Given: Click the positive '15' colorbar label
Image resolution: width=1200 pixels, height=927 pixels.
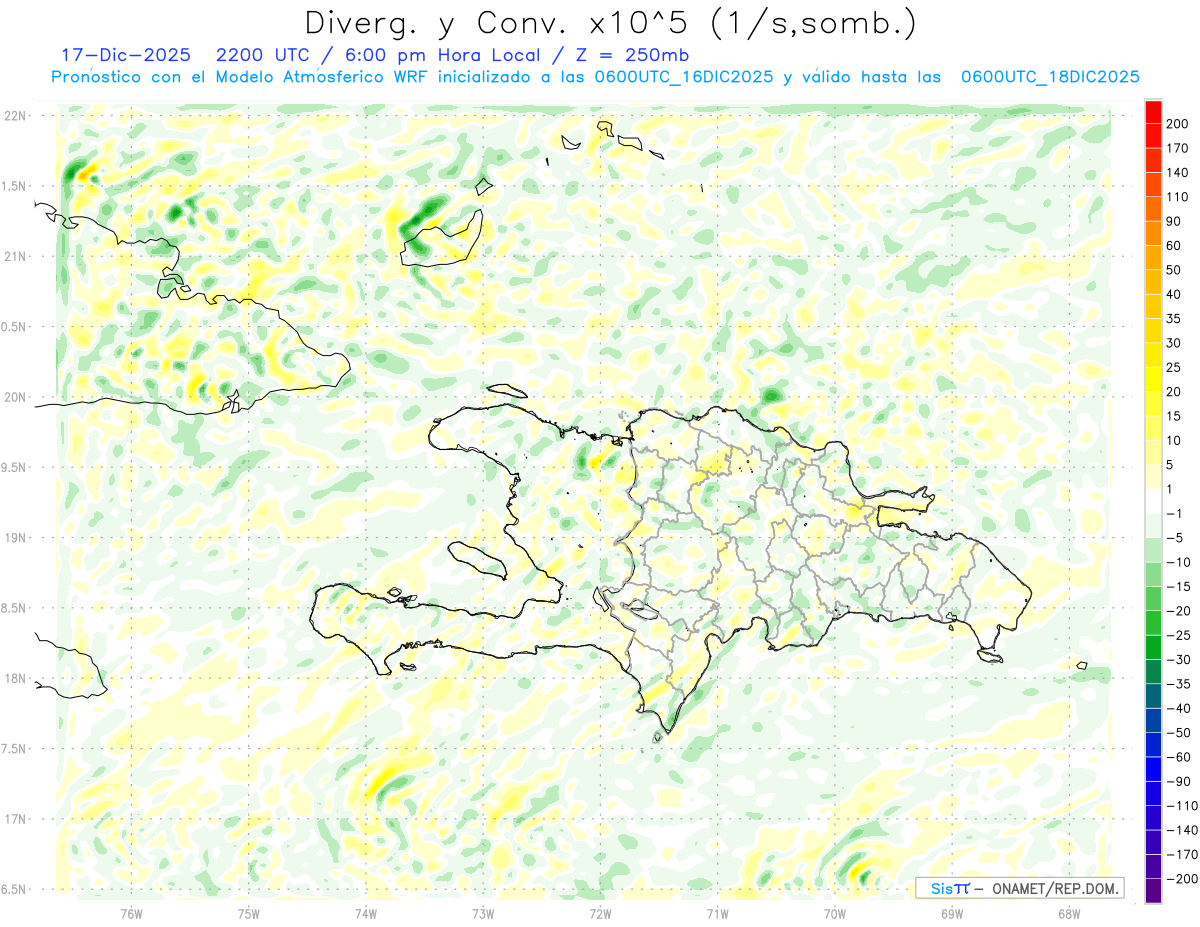Looking at the screenshot, I should (1174, 416).
